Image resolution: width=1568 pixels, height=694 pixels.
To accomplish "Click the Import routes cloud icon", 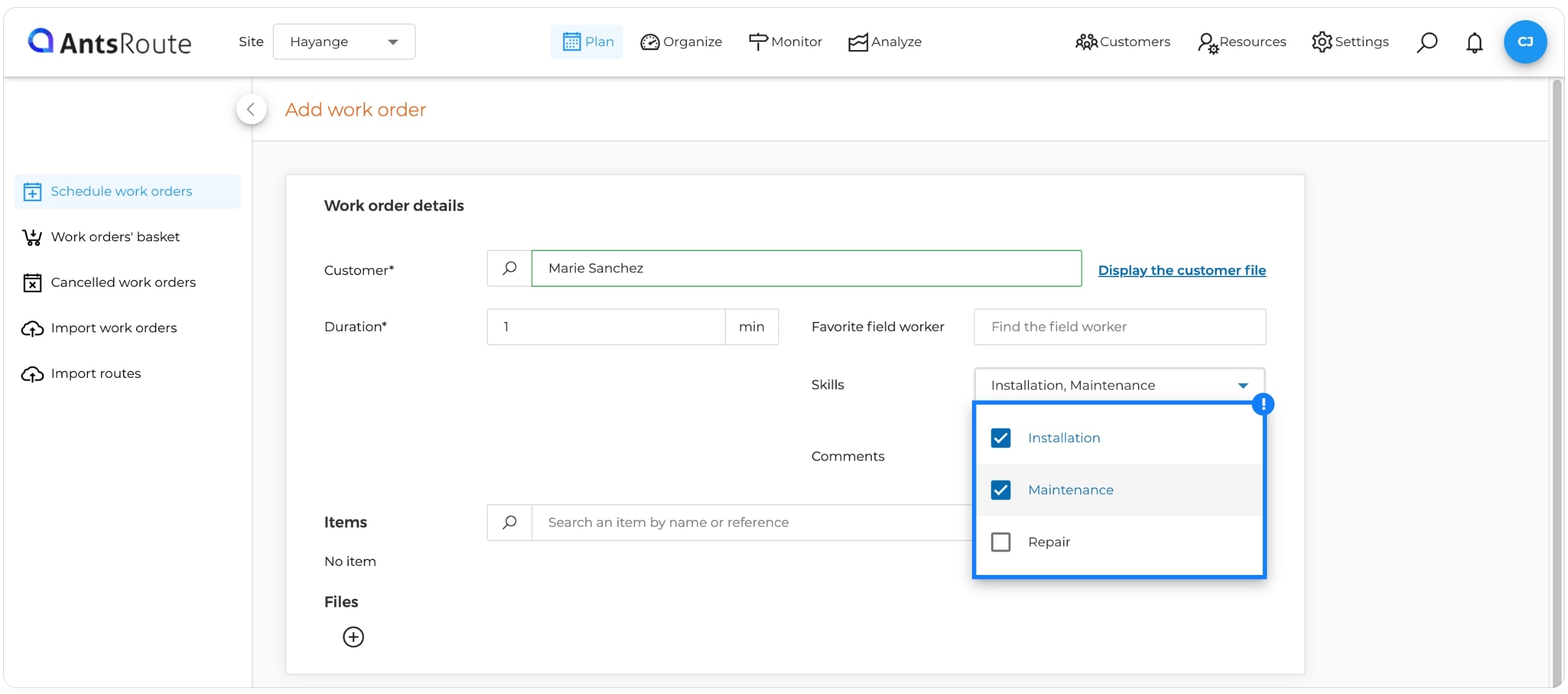I will tap(33, 374).
